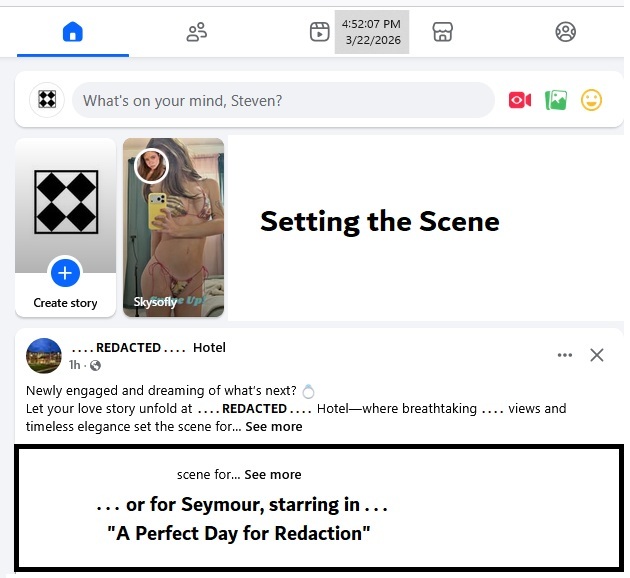Expand the three-dot options menu on hotel post
The width and height of the screenshot is (630, 578).
tap(565, 355)
